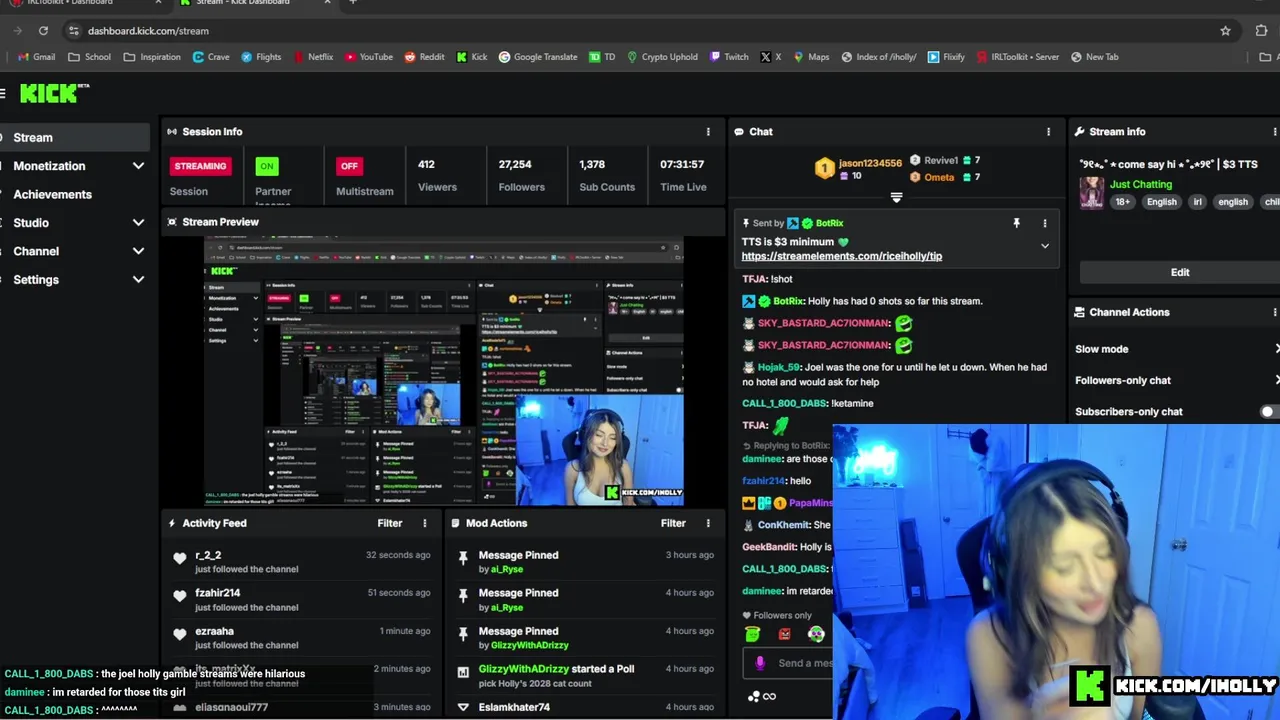Open the Activity Feed Filter dropdown
The height and width of the screenshot is (720, 1280).
(390, 523)
